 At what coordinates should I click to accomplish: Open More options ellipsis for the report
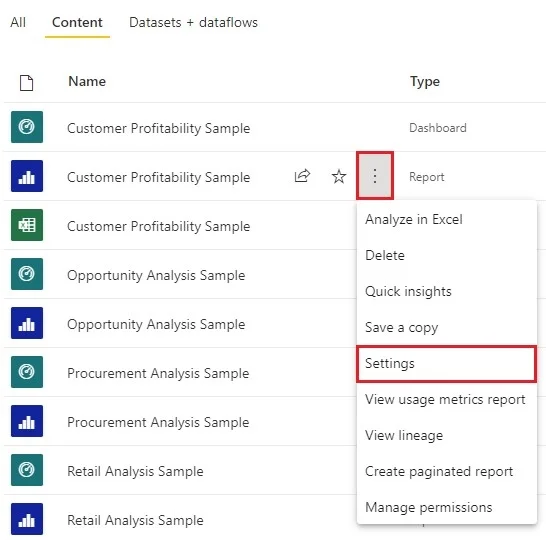click(375, 176)
